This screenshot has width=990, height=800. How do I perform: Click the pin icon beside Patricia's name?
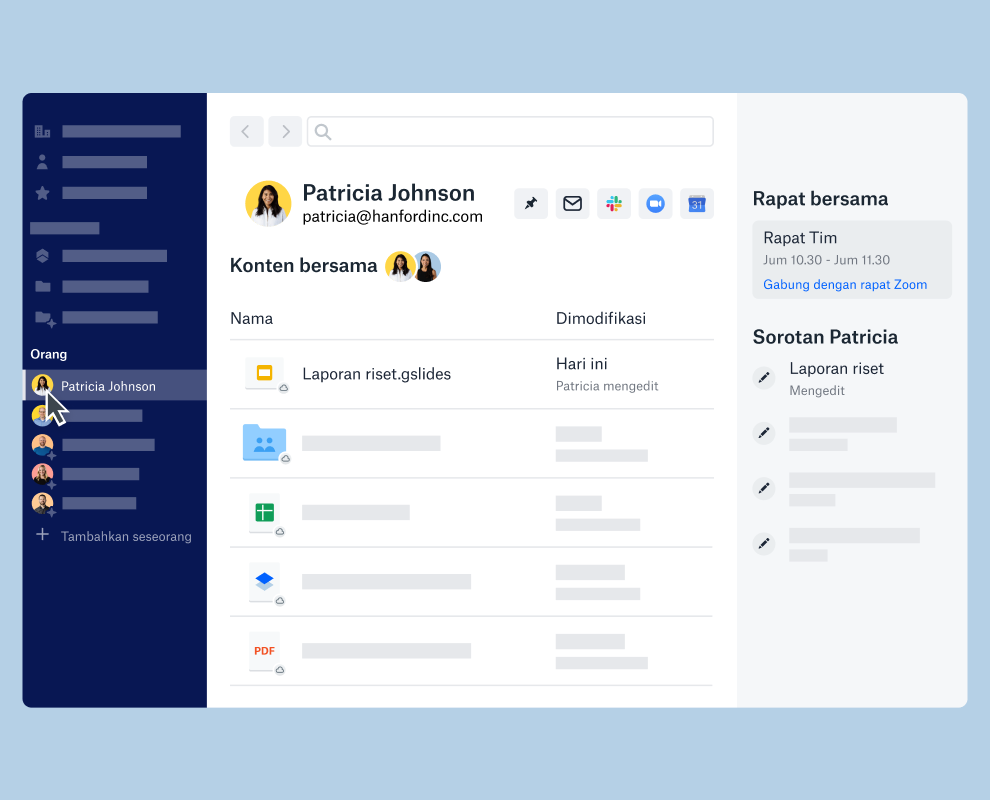(531, 204)
